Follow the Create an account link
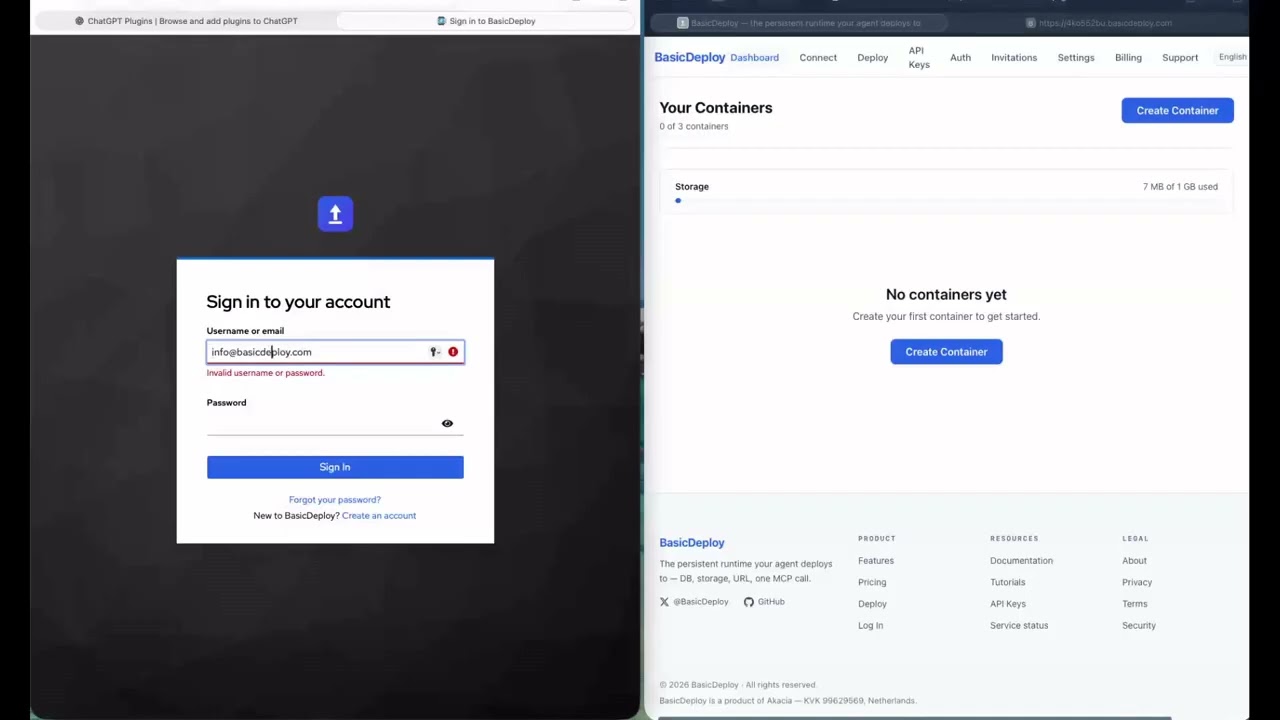1280x720 pixels. pyautogui.click(x=379, y=516)
